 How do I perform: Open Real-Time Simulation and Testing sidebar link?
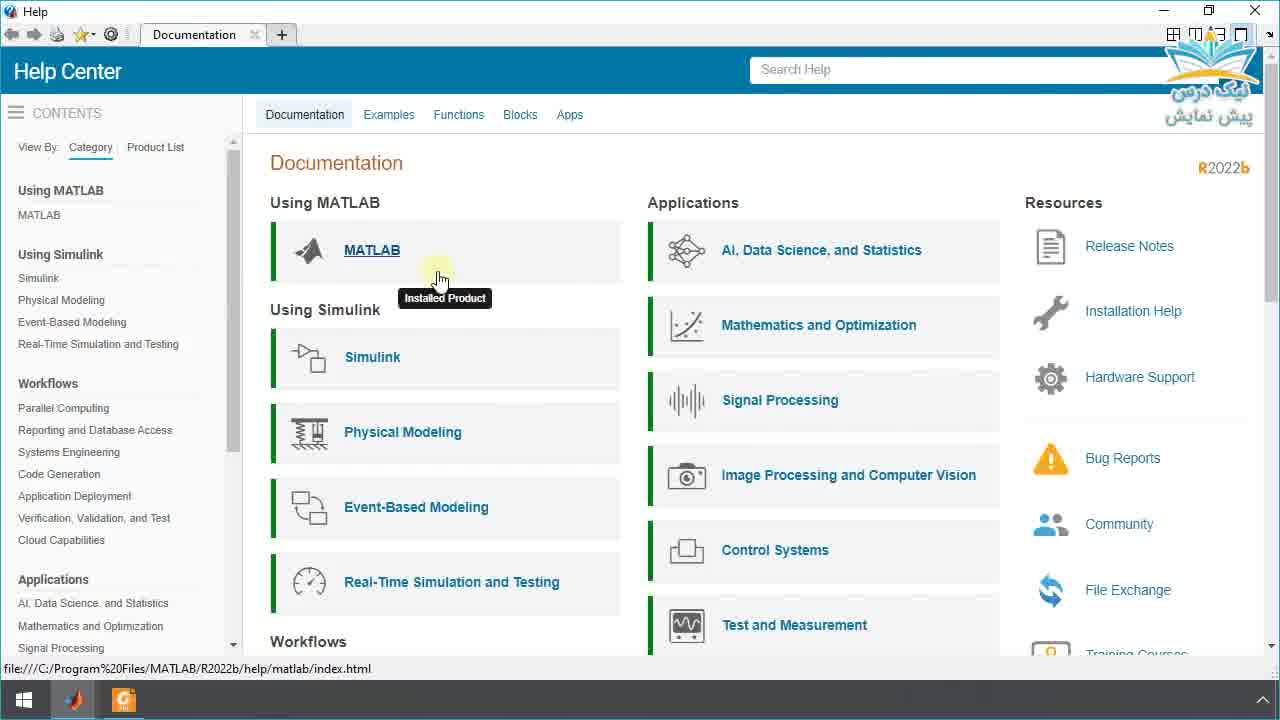click(98, 344)
